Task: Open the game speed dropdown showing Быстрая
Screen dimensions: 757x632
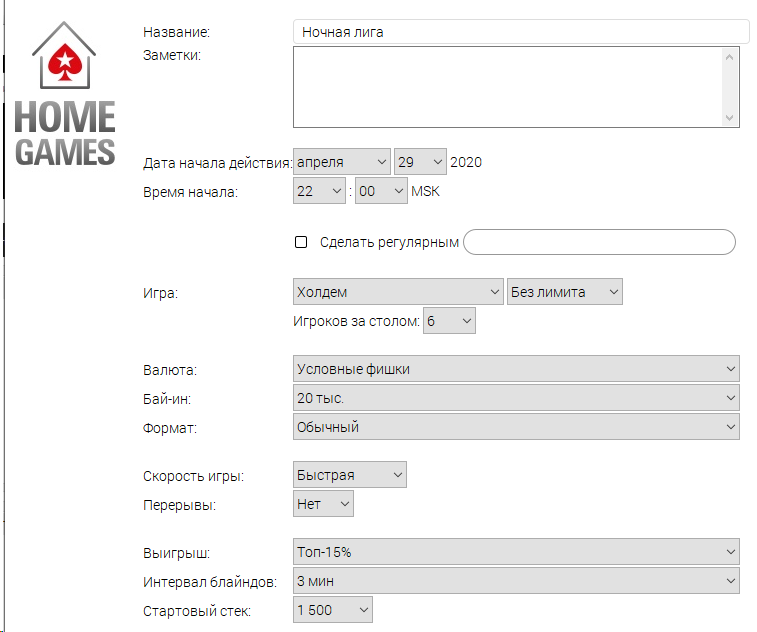Action: [x=350, y=475]
